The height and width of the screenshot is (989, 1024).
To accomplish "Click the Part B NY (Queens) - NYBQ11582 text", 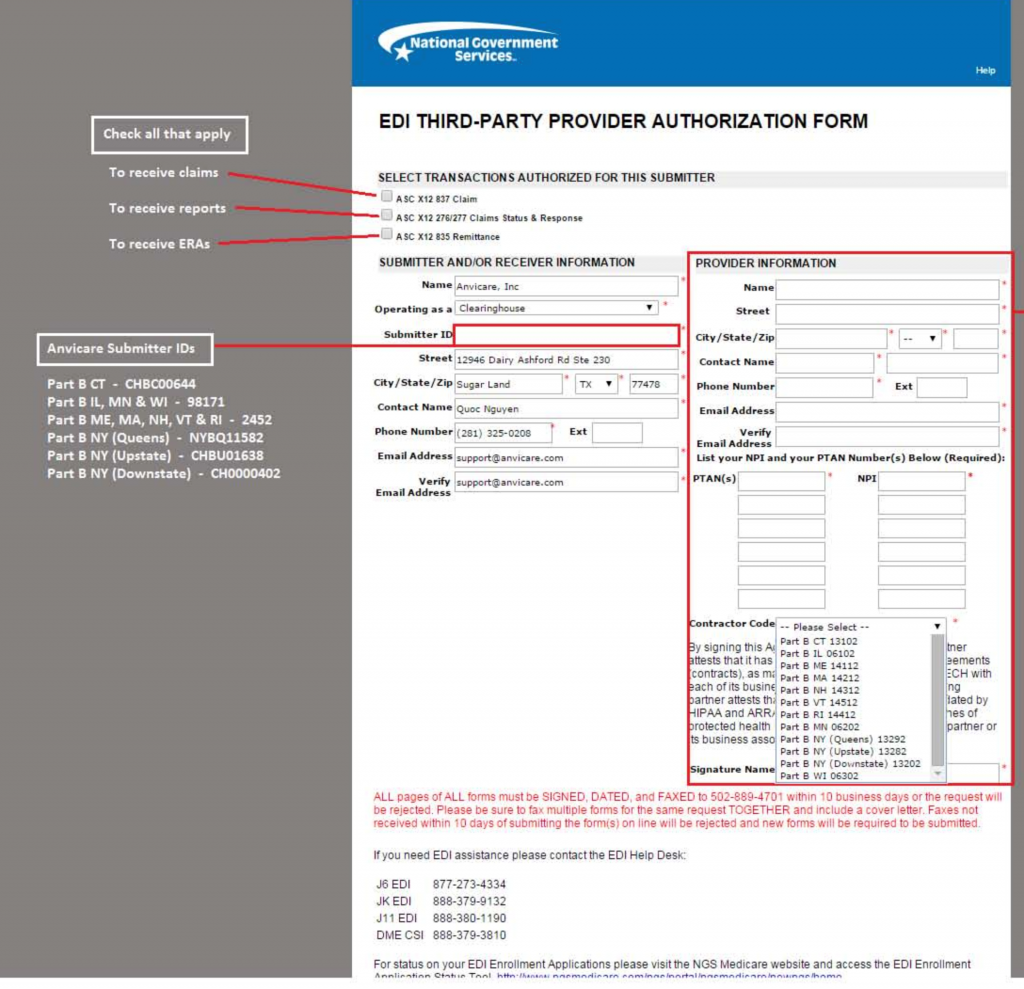I will click(x=155, y=438).
